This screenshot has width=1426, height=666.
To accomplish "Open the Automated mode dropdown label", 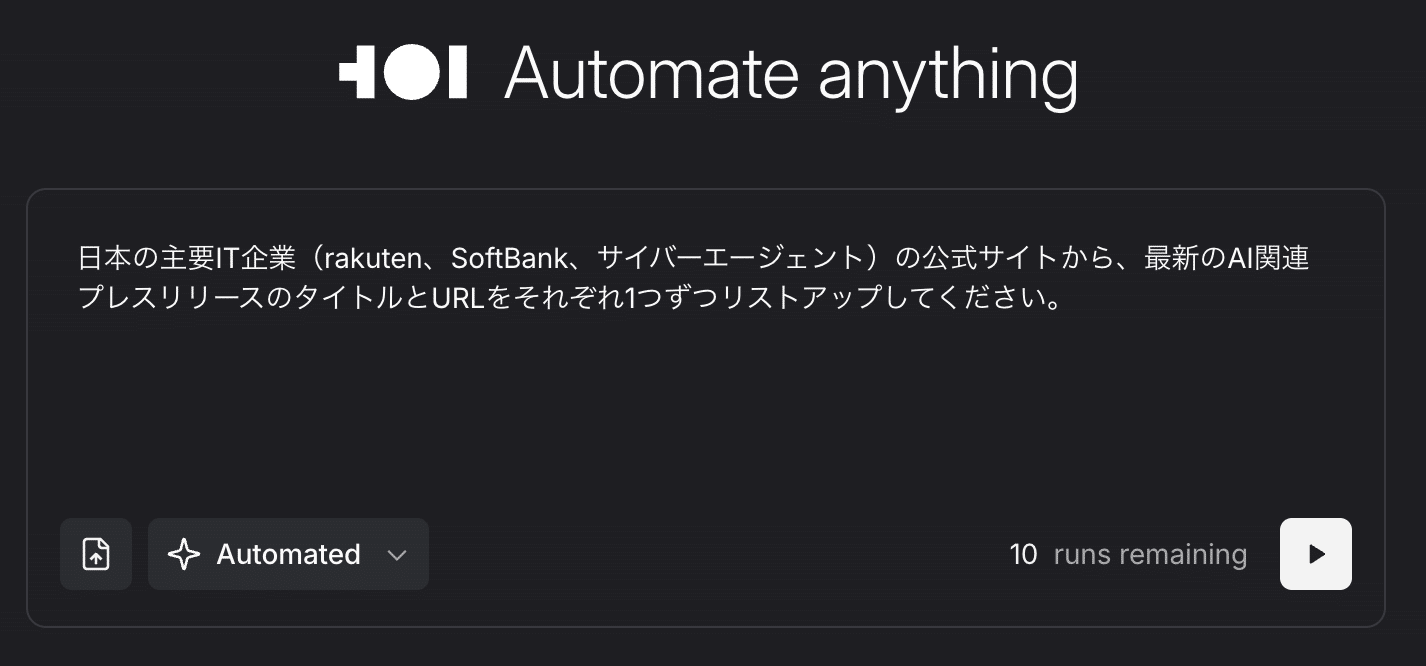I will (288, 554).
